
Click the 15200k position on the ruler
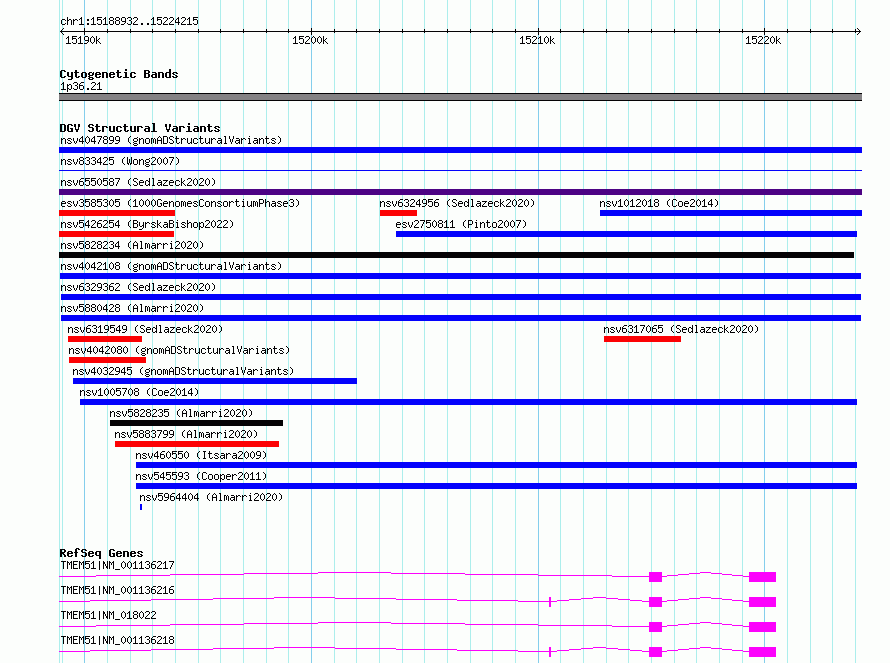310,40
